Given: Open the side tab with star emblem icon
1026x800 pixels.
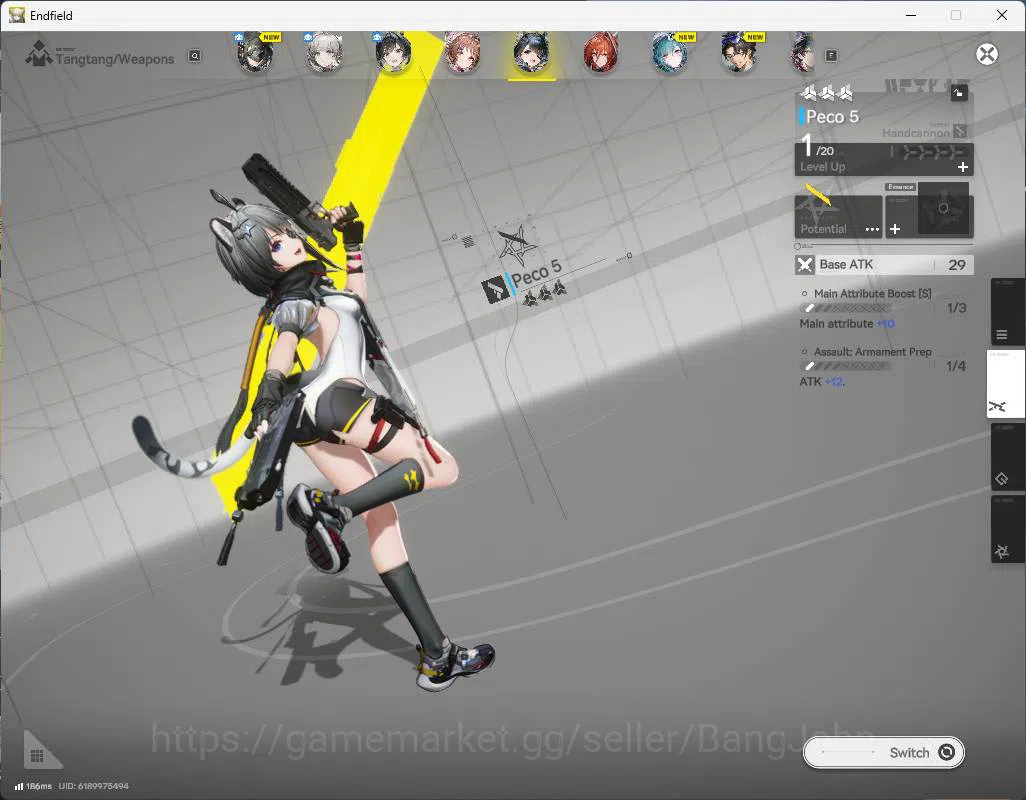Looking at the screenshot, I should [1006, 529].
